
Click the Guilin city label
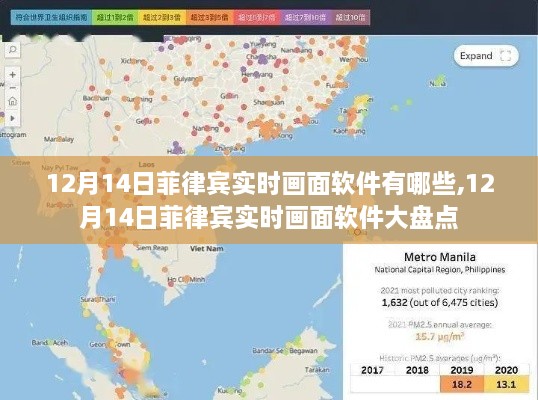click(229, 96)
